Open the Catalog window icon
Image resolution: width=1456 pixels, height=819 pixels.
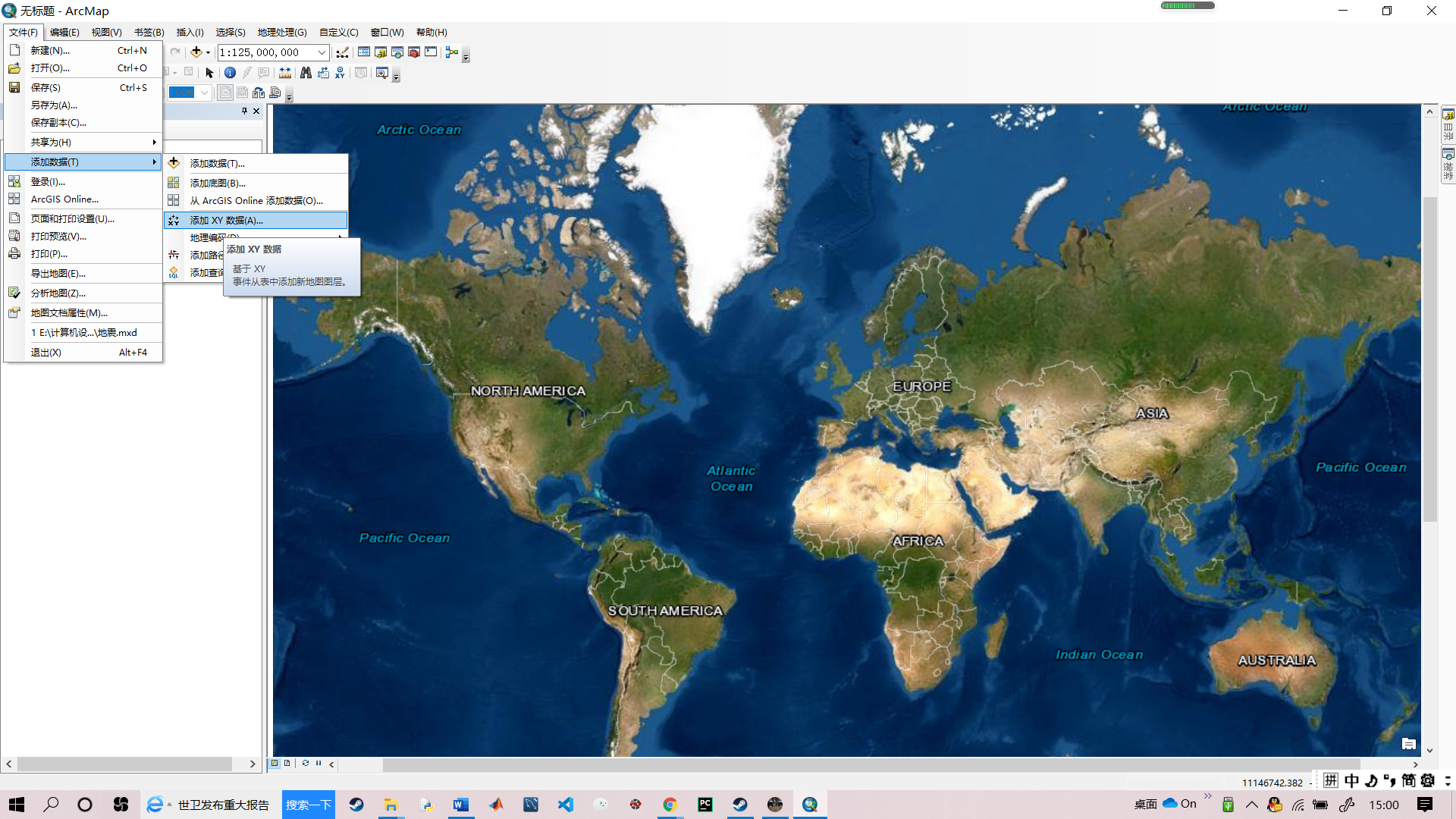(x=381, y=52)
